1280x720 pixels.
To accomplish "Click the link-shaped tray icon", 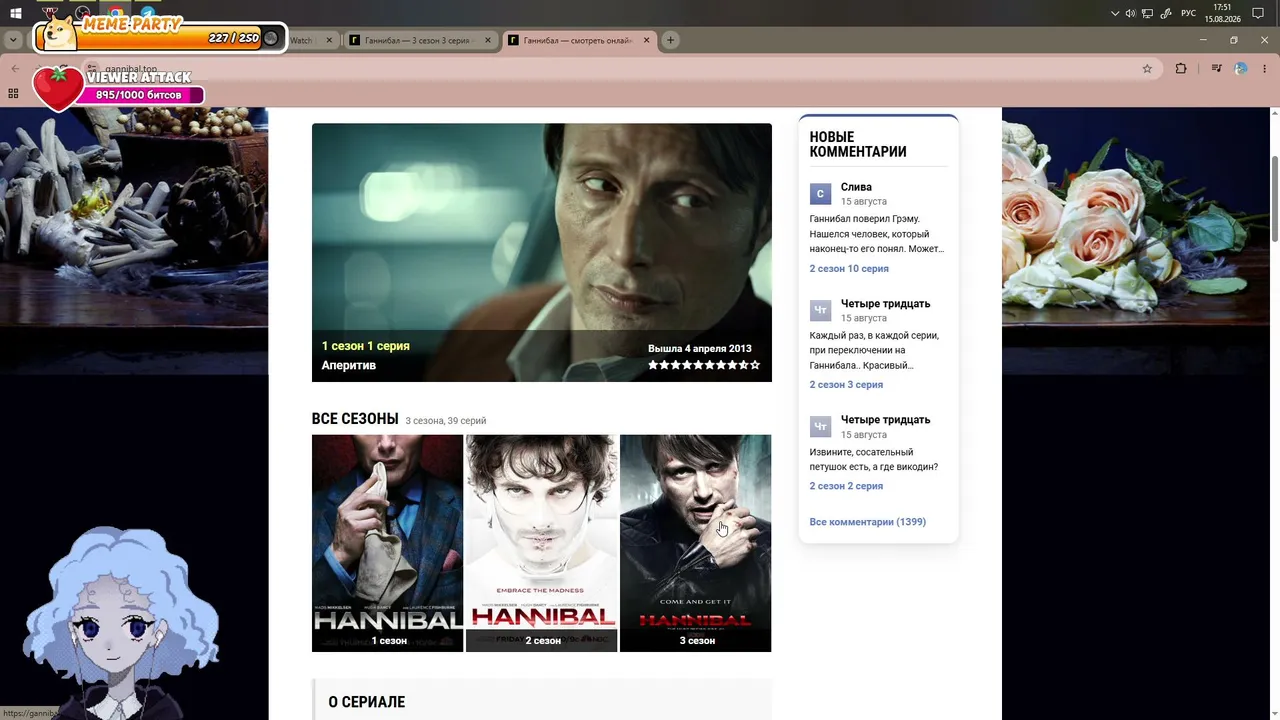I will [1167, 13].
